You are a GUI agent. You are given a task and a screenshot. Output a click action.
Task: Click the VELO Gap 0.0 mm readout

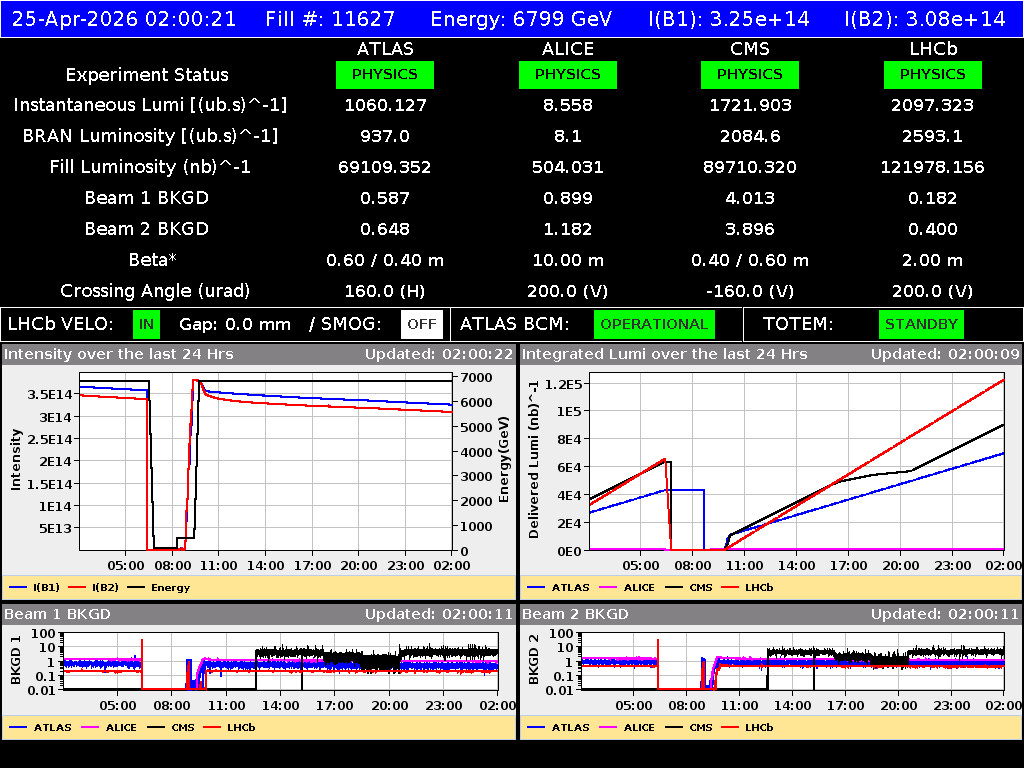[x=235, y=325]
